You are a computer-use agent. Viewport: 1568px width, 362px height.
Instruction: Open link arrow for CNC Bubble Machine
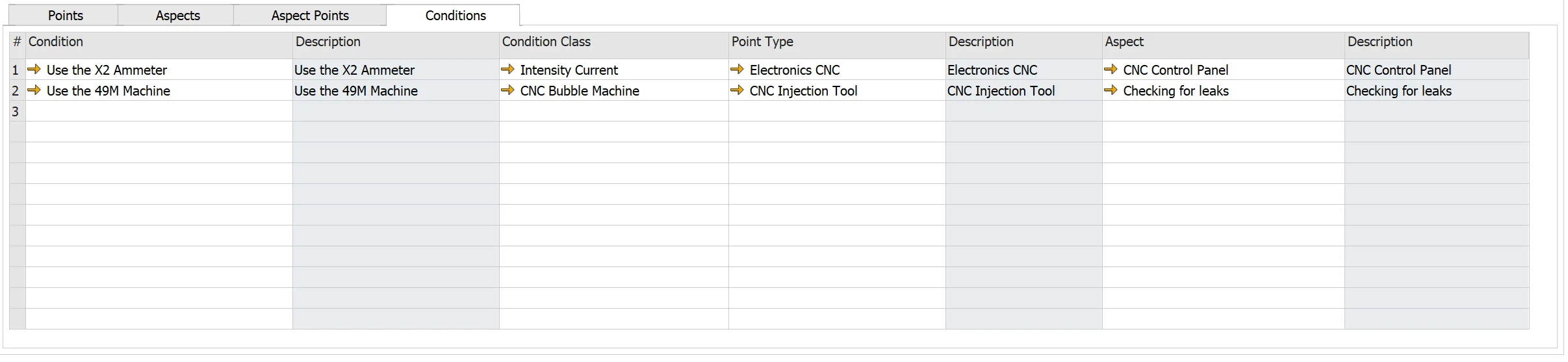pos(508,90)
